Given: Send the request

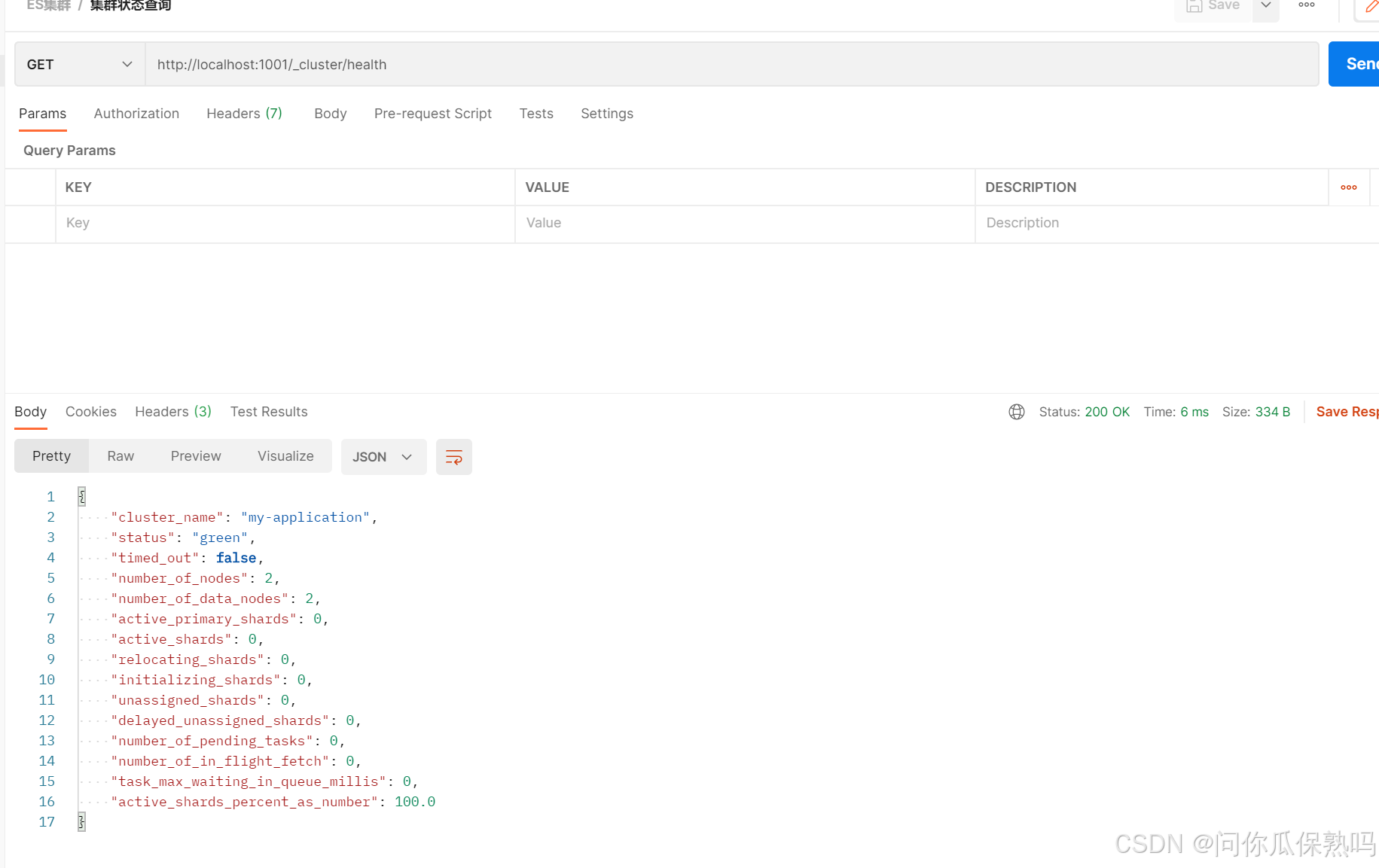Looking at the screenshot, I should (x=1355, y=64).
